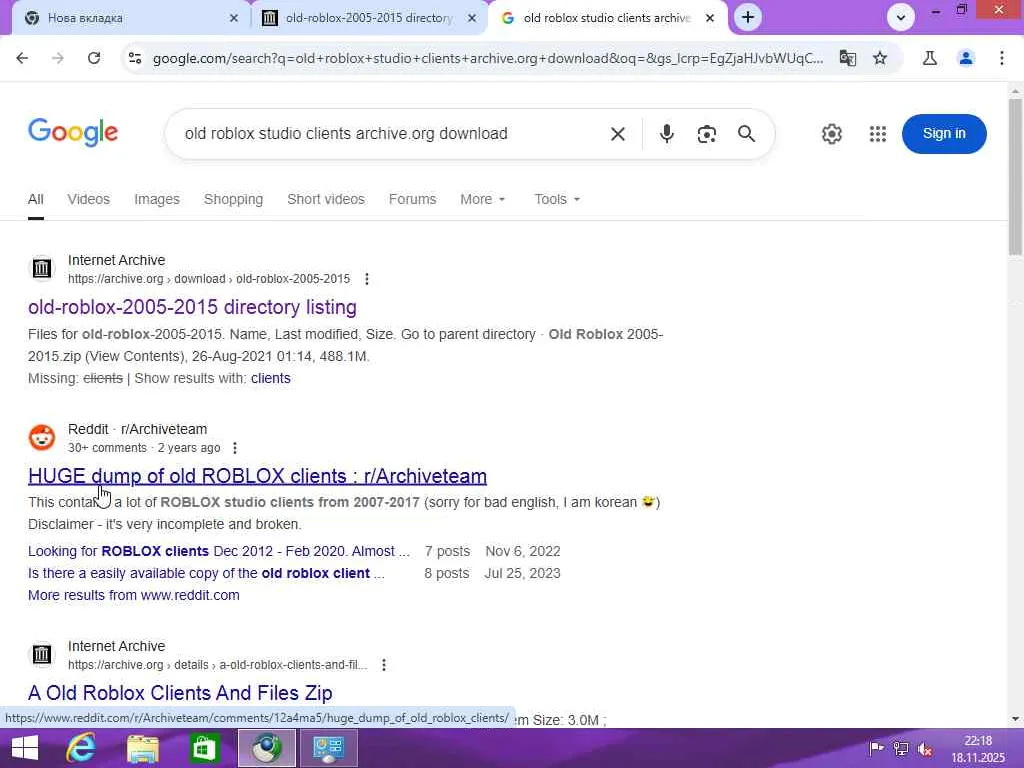Image resolution: width=1024 pixels, height=768 pixels.
Task: Bookmark this page with the star icon
Action: pyautogui.click(x=880, y=58)
